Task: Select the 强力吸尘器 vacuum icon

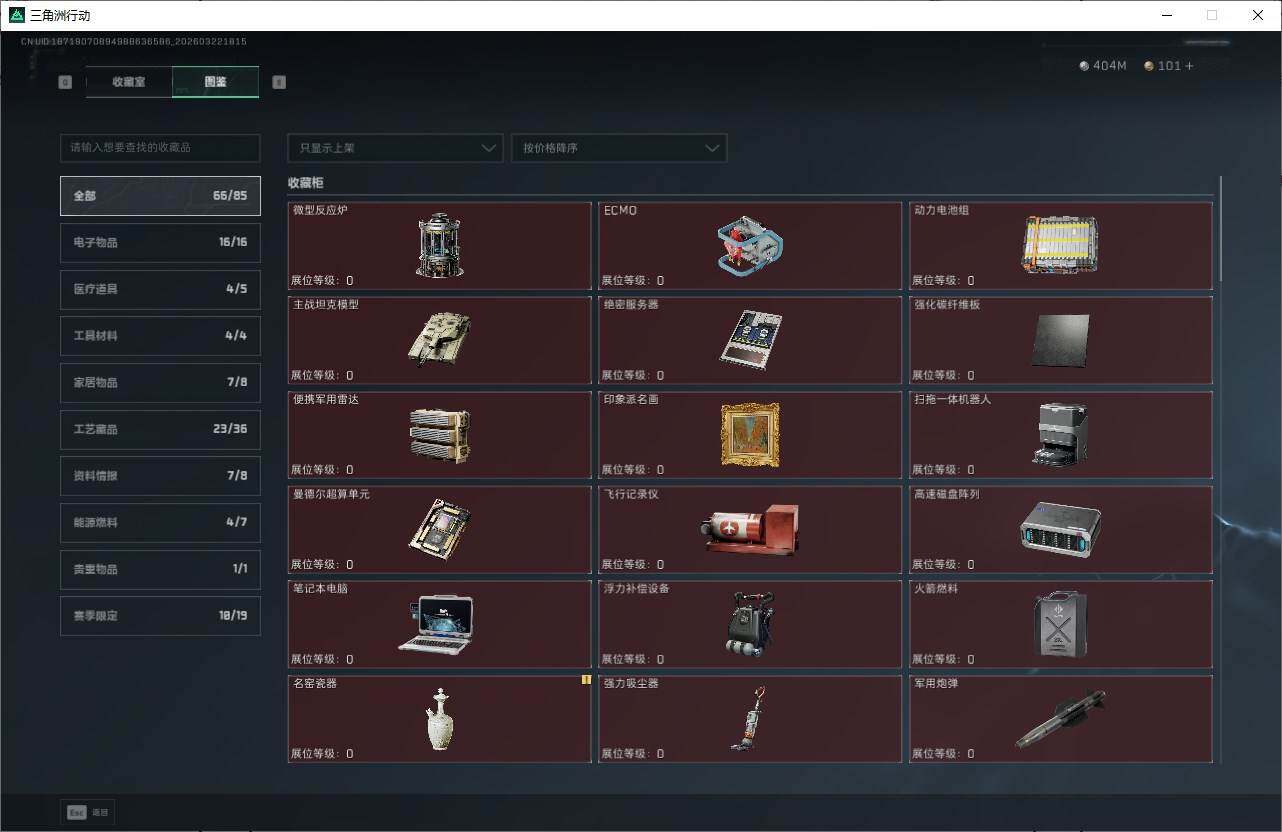Action: pyautogui.click(x=750, y=719)
